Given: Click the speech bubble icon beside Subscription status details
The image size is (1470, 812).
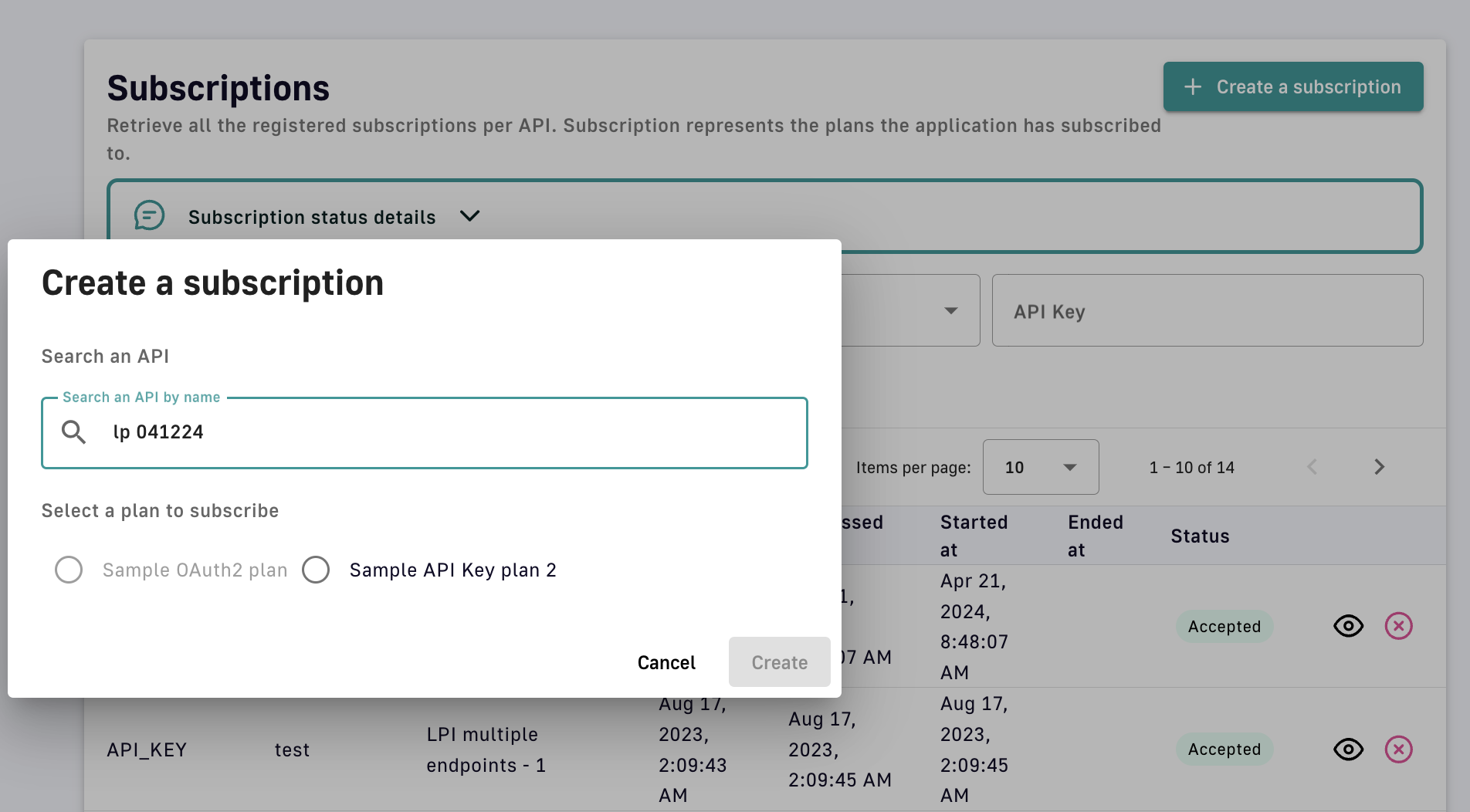Looking at the screenshot, I should pos(149,216).
